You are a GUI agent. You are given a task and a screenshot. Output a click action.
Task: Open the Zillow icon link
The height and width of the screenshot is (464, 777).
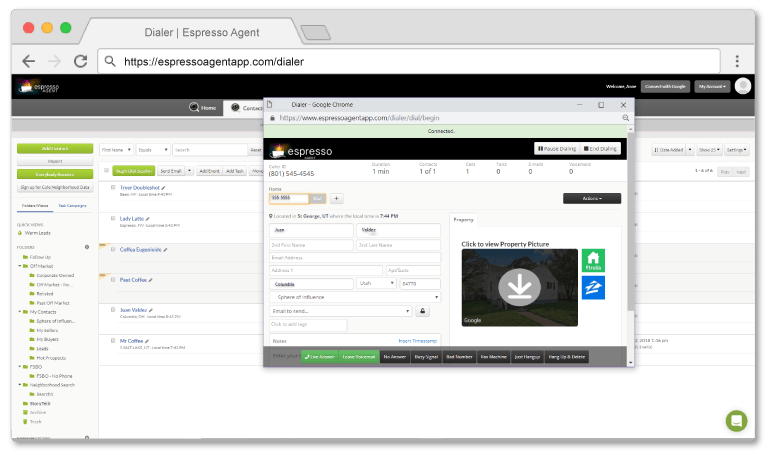click(x=593, y=288)
